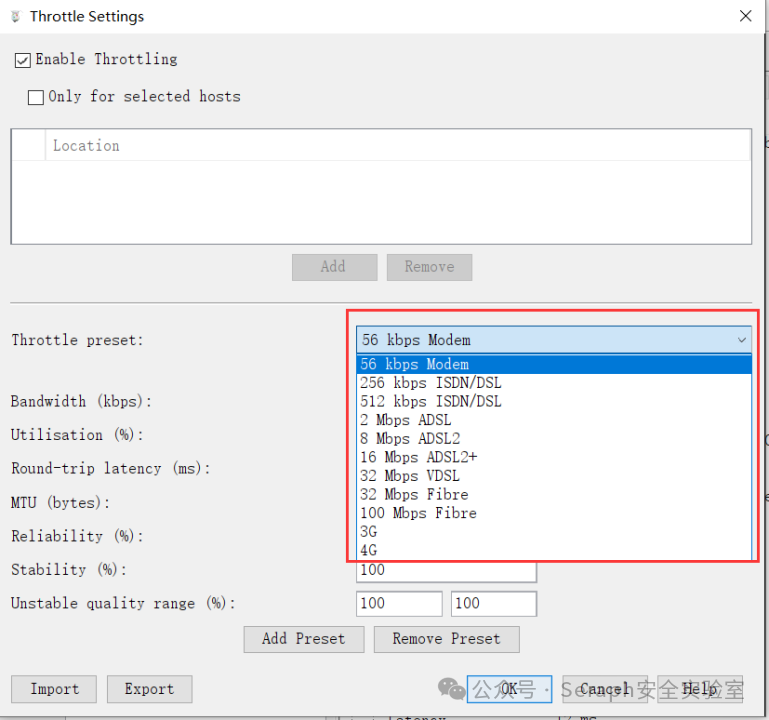Uncheck Enable Throttling checkbox
The image size is (769, 720).
tap(23, 60)
